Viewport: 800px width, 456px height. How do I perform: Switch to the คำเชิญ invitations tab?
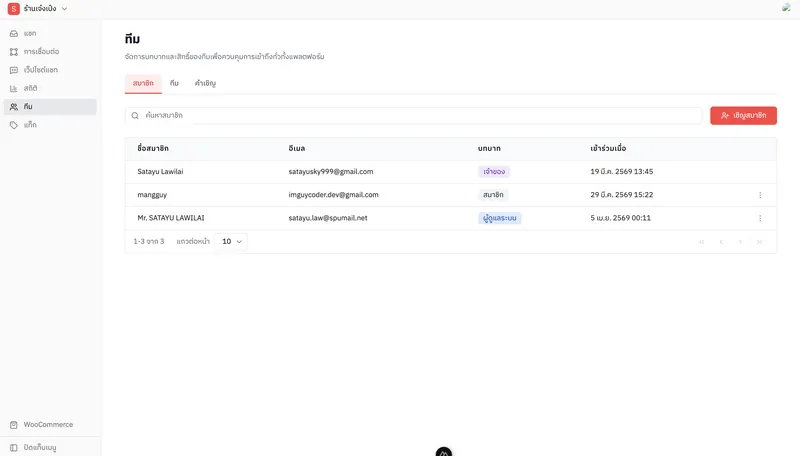click(x=205, y=83)
